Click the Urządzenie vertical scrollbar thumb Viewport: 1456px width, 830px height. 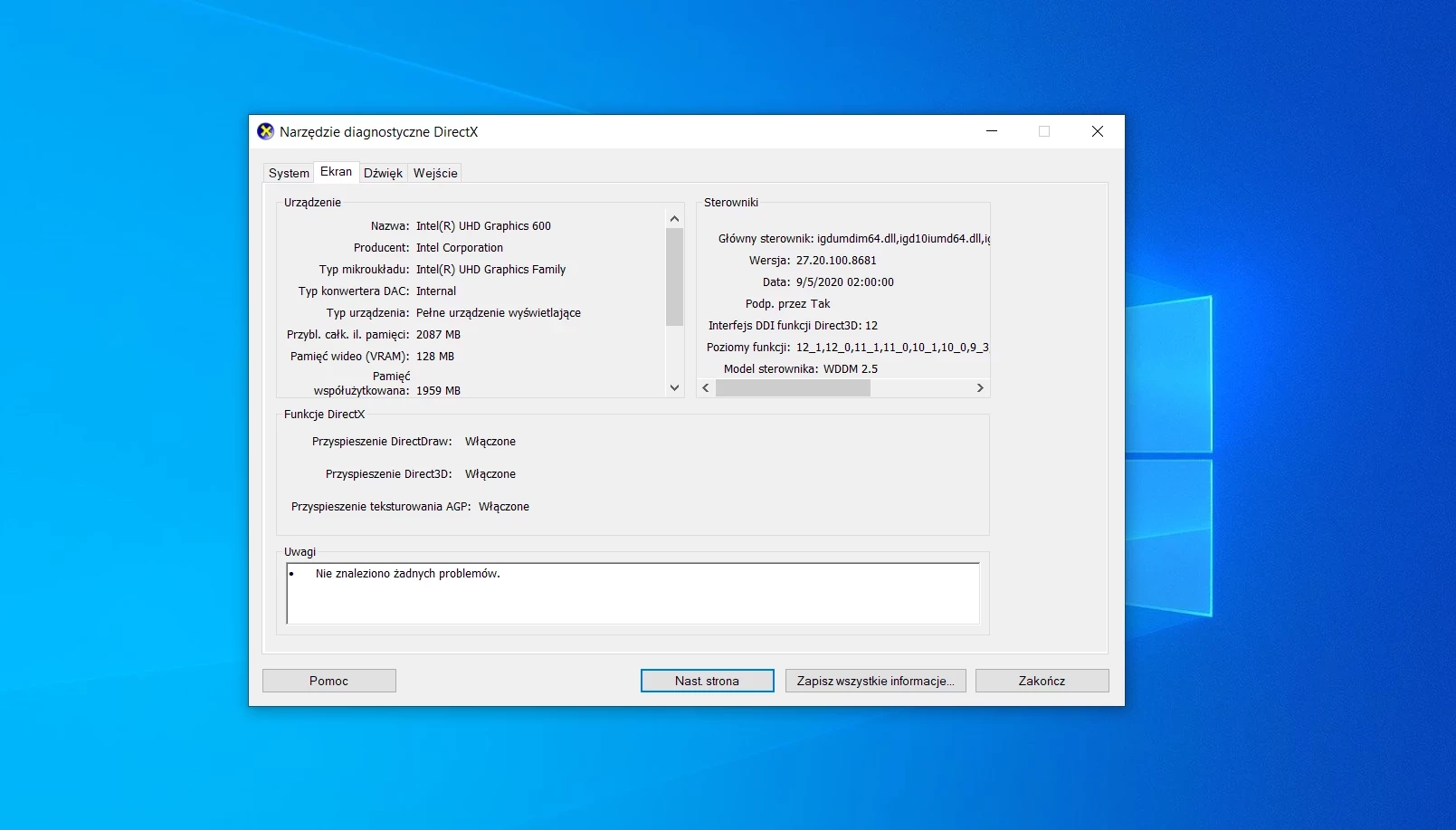coord(674,276)
